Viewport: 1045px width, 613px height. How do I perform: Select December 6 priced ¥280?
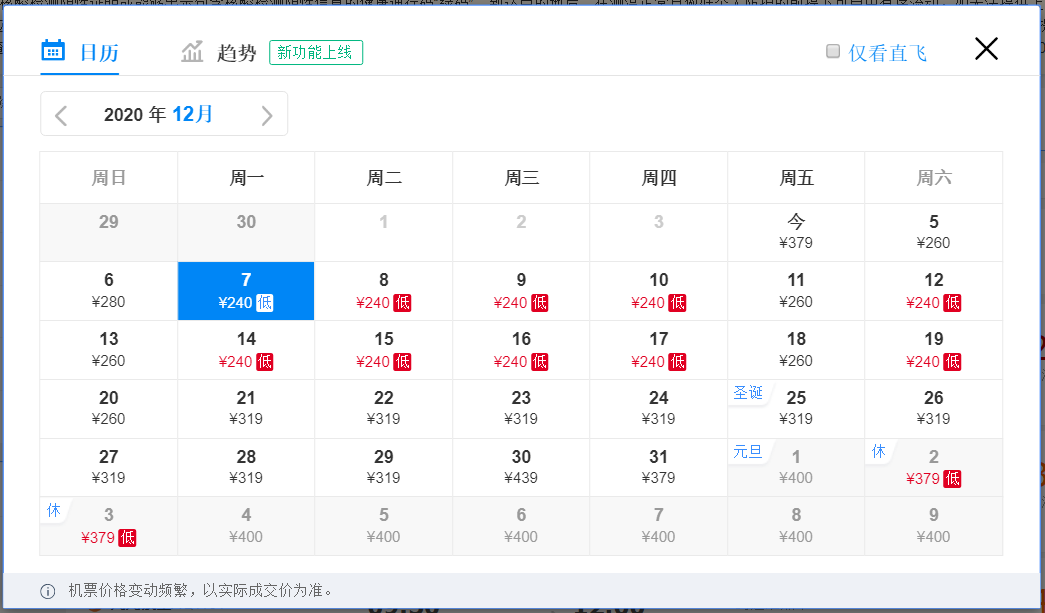(x=109, y=291)
